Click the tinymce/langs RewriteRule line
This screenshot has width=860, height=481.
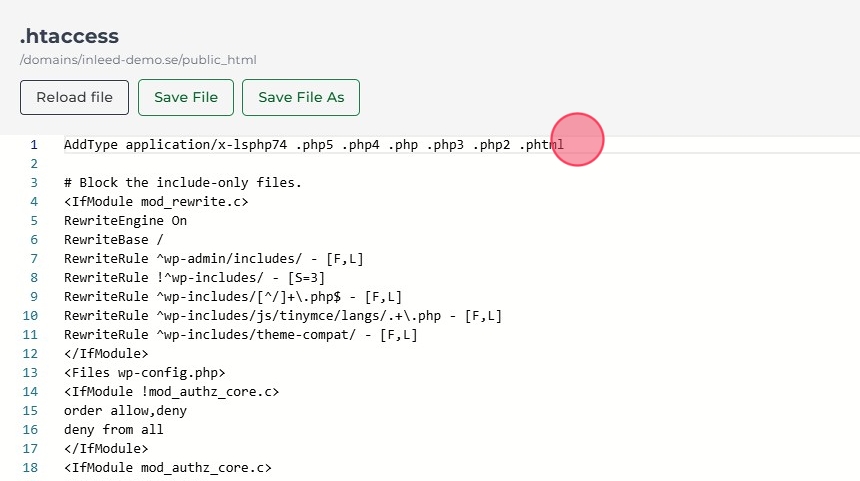point(282,316)
